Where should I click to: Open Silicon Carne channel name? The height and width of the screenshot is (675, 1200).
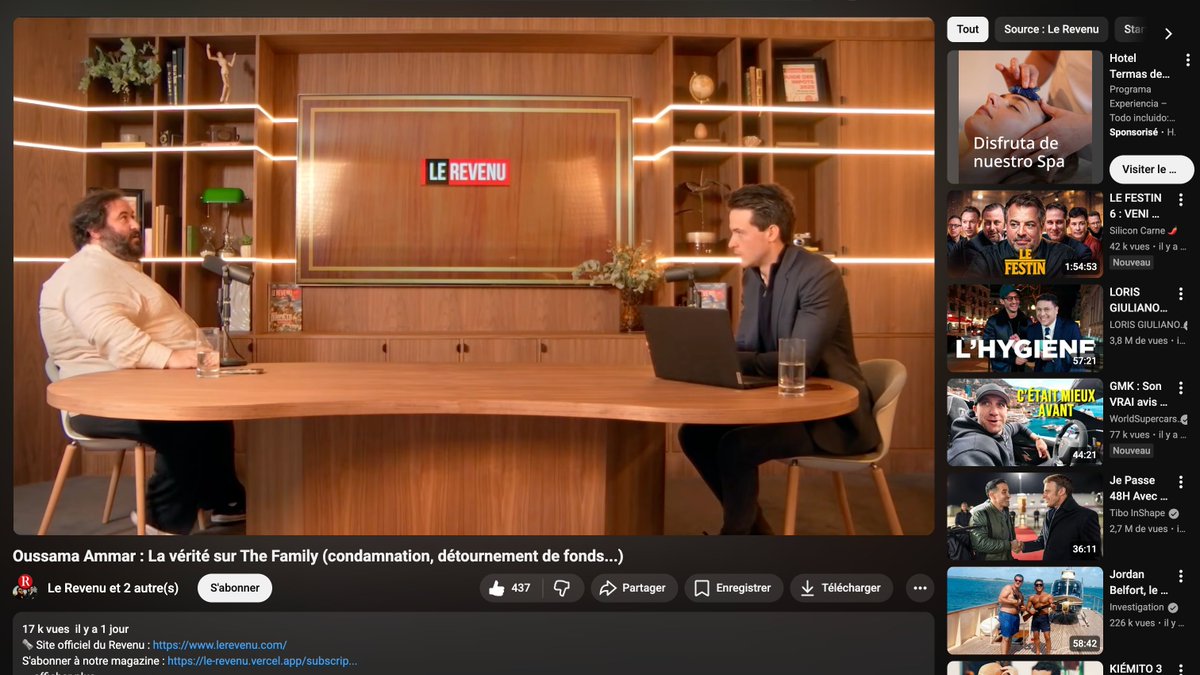pos(1138,231)
